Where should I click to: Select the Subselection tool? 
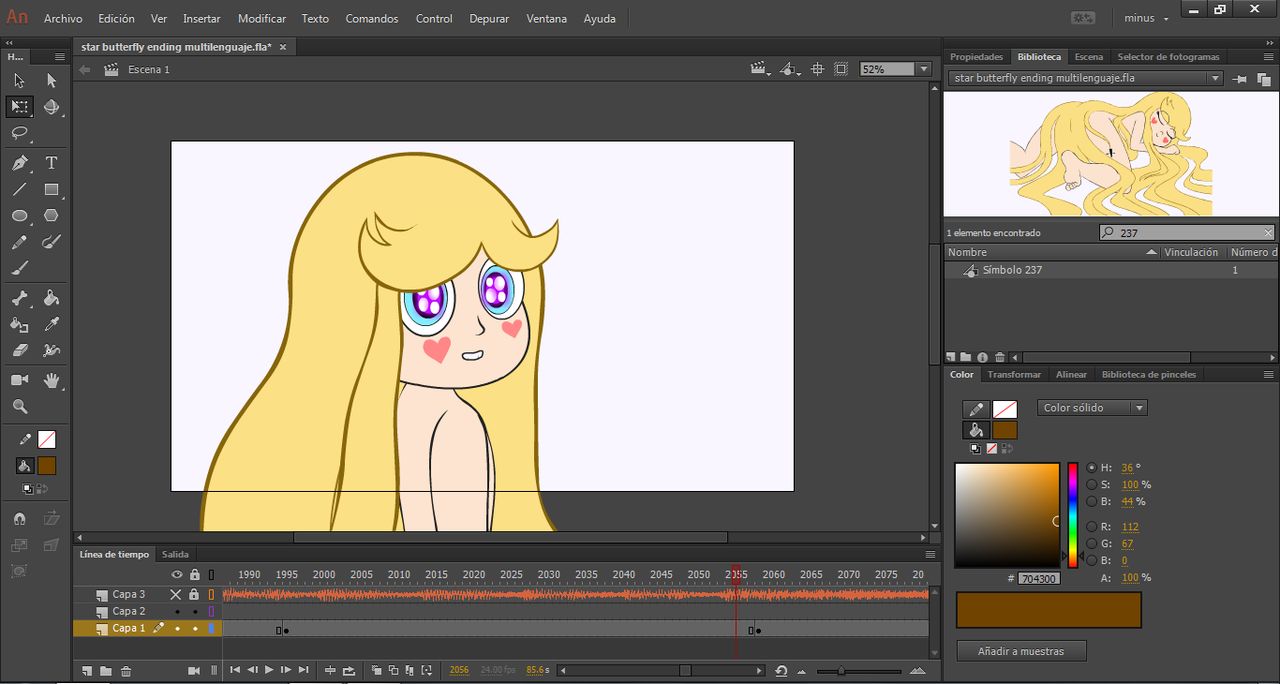51,80
